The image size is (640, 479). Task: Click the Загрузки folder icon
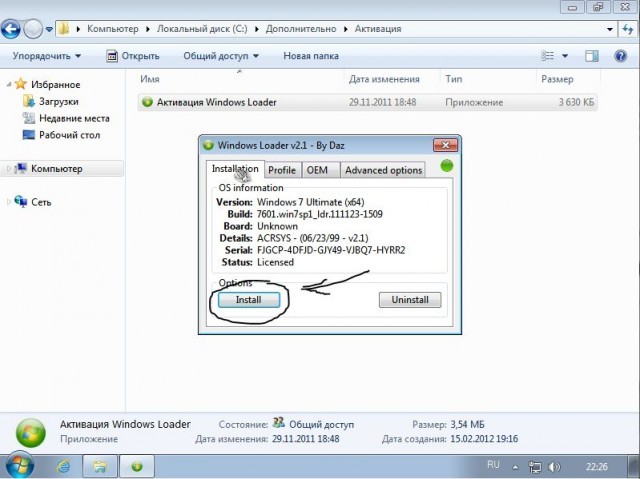[29, 101]
